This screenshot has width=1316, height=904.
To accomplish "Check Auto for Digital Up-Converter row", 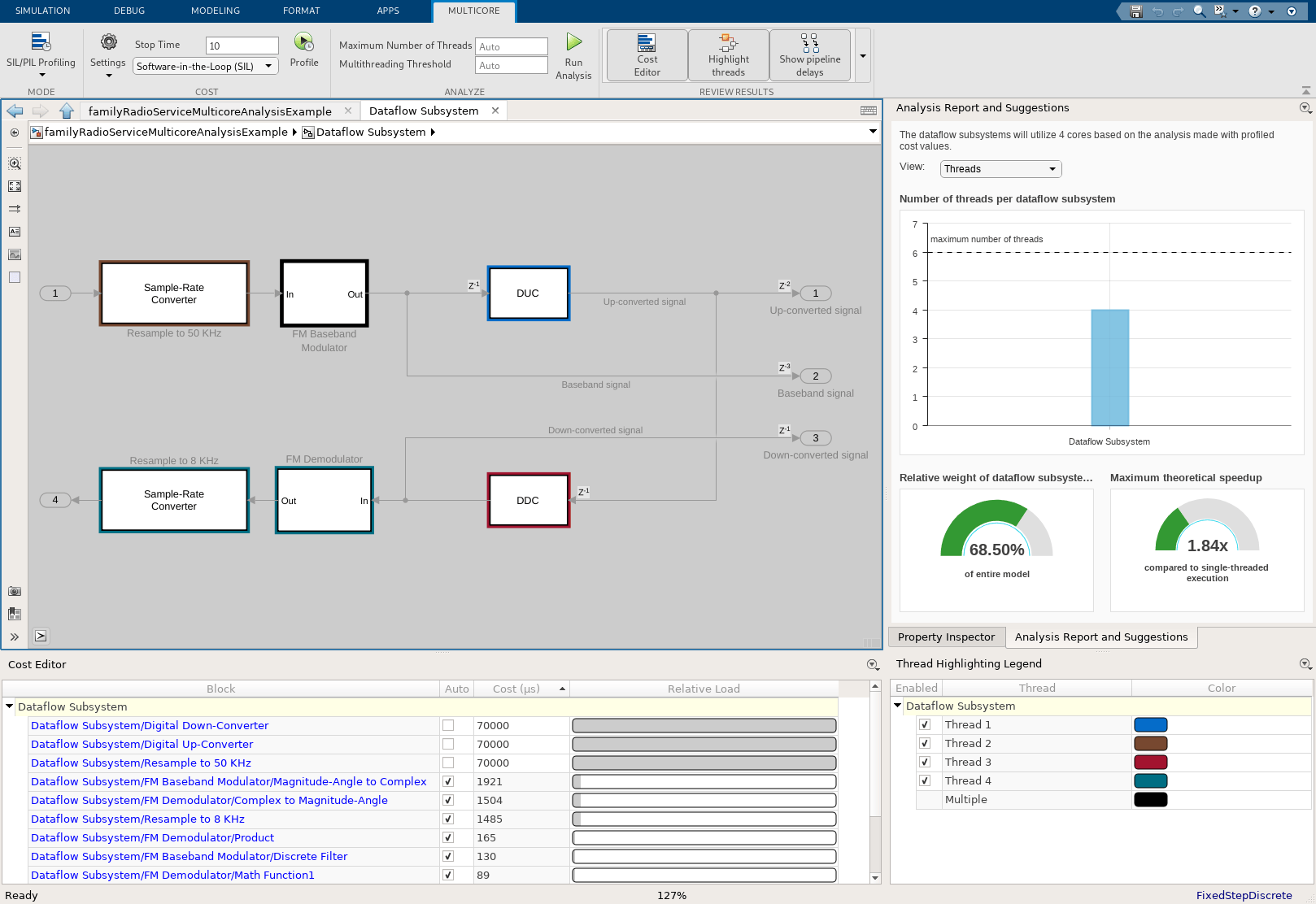I will click(448, 744).
